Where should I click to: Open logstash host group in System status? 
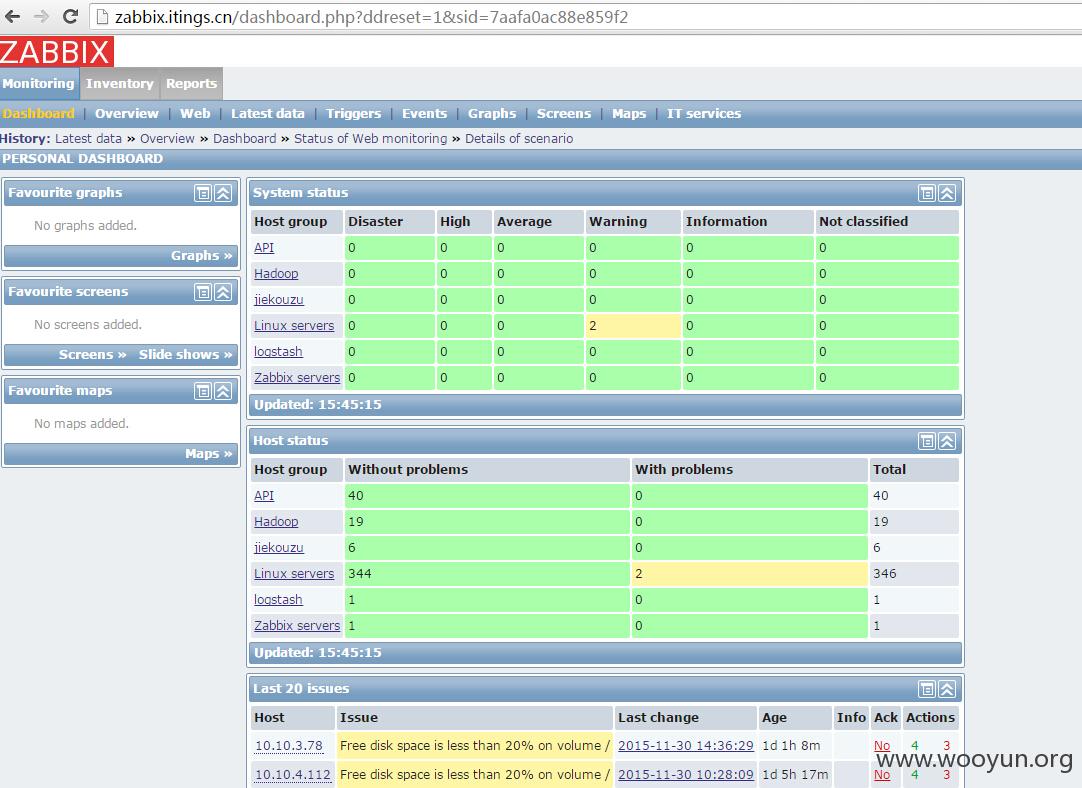278,352
